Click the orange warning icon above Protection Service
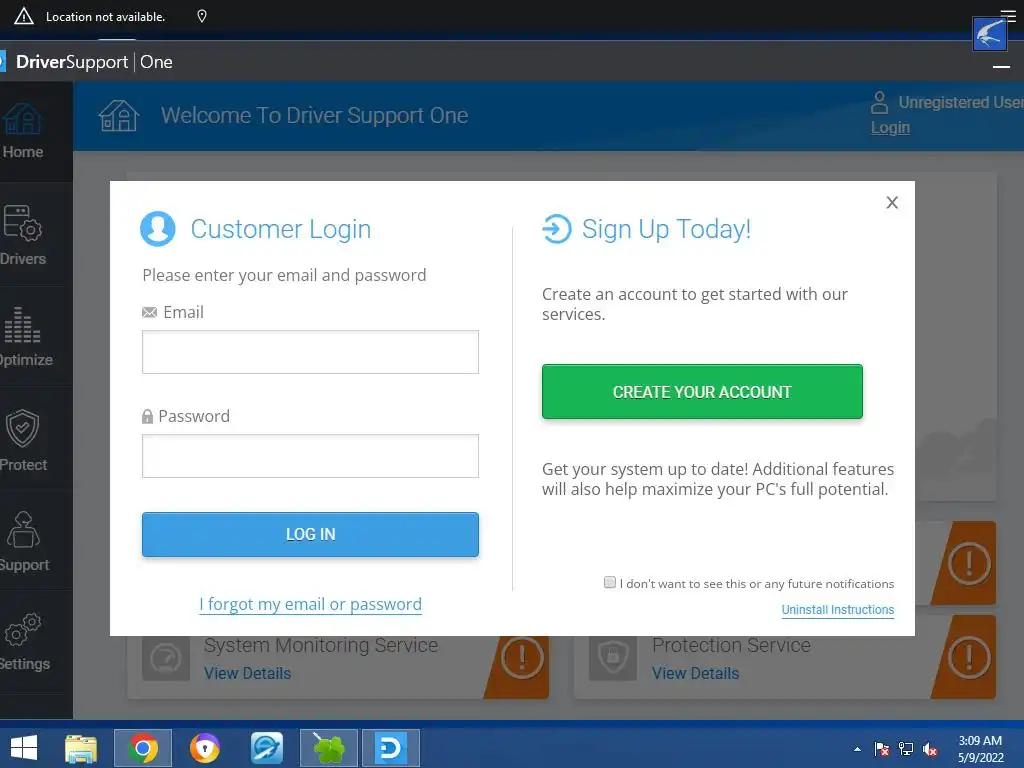The width and height of the screenshot is (1024, 768). tap(969, 563)
